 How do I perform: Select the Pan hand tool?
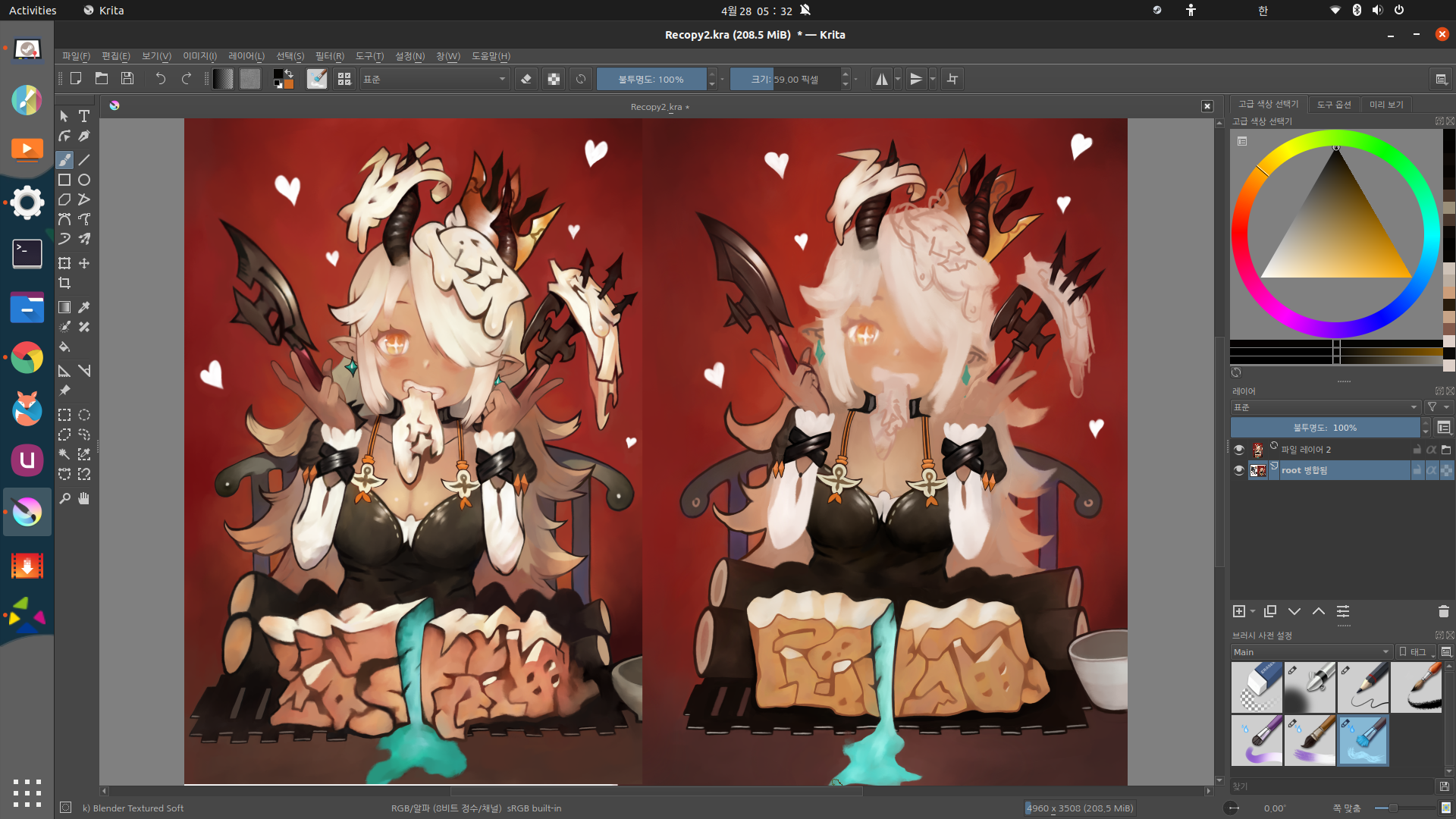pyautogui.click(x=84, y=498)
